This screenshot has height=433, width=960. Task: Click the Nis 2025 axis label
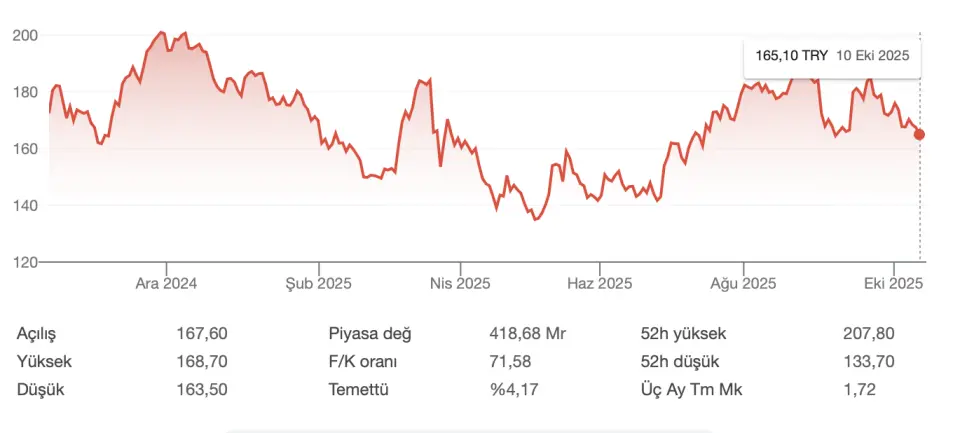(460, 283)
